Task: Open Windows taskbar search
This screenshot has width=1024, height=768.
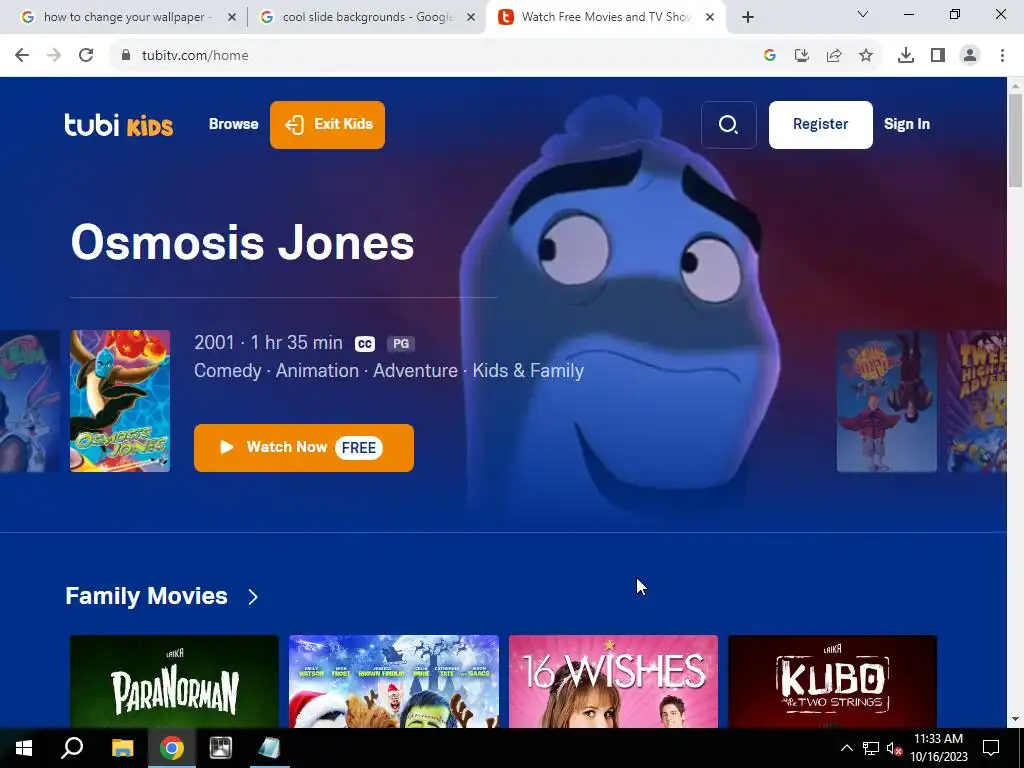Action: pyautogui.click(x=72, y=748)
